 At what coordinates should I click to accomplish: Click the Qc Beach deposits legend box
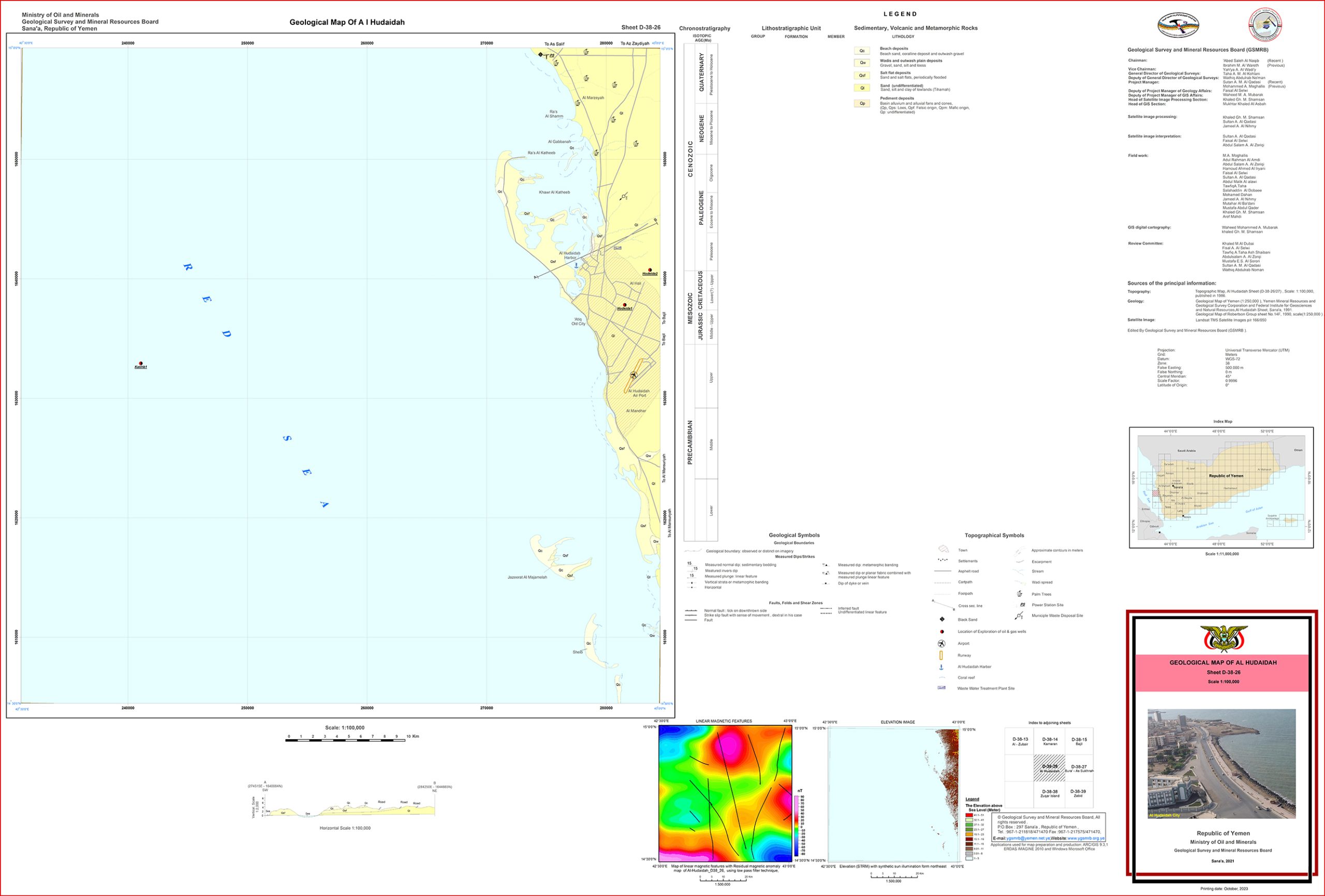point(862,51)
